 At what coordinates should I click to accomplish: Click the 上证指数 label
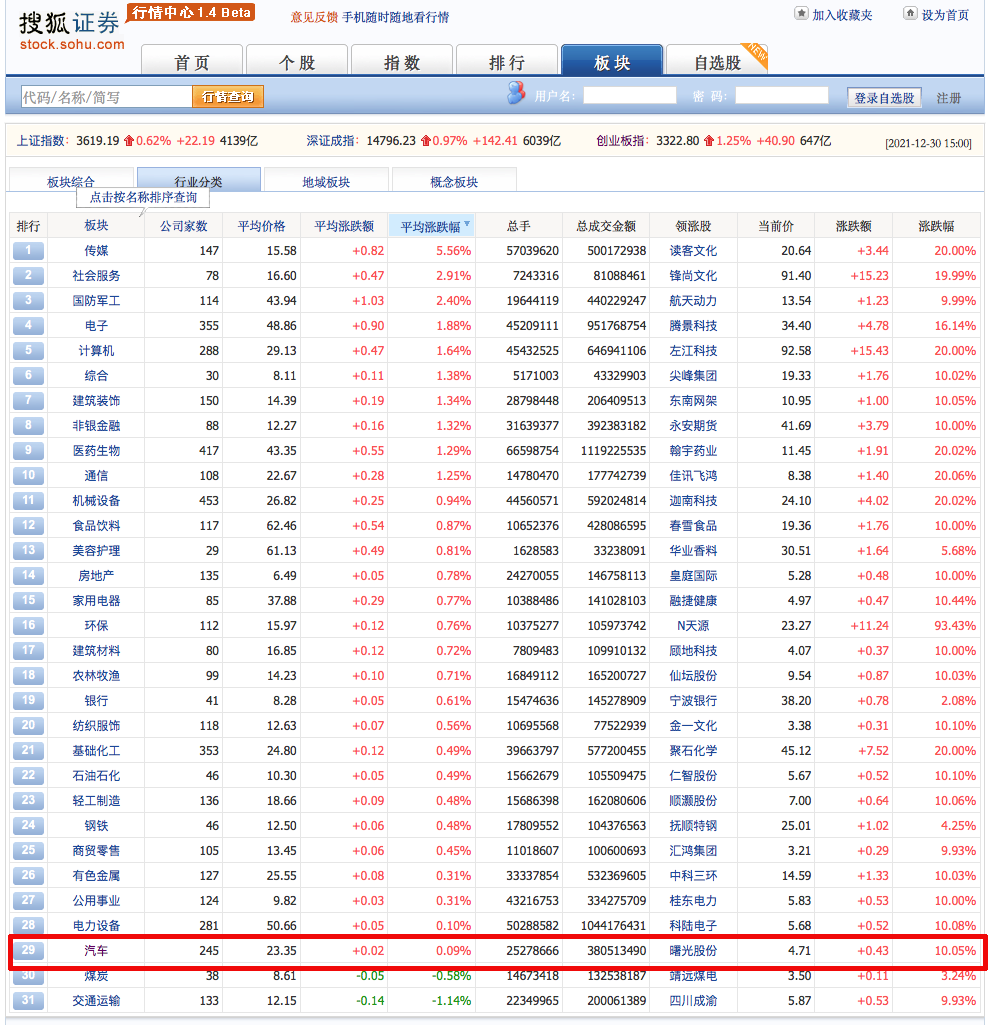click(x=41, y=141)
